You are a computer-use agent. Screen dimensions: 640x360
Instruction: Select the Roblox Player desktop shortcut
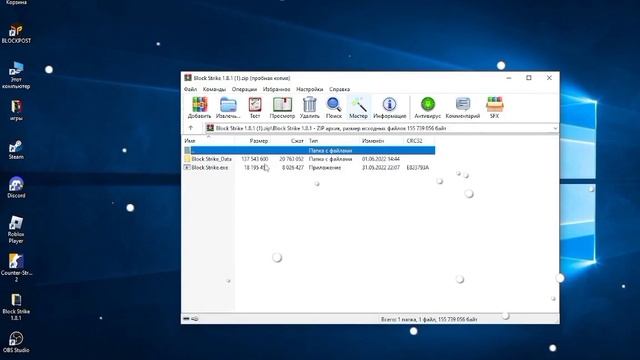[16, 229]
